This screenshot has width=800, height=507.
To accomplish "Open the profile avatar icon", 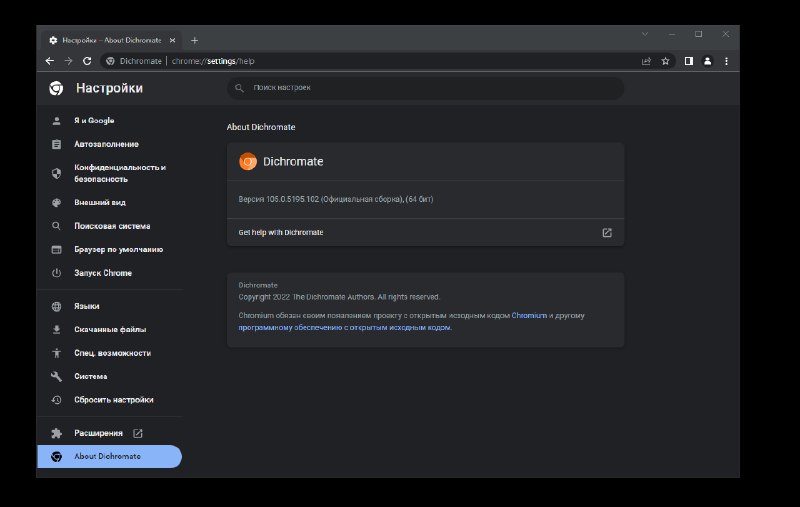I will (708, 61).
